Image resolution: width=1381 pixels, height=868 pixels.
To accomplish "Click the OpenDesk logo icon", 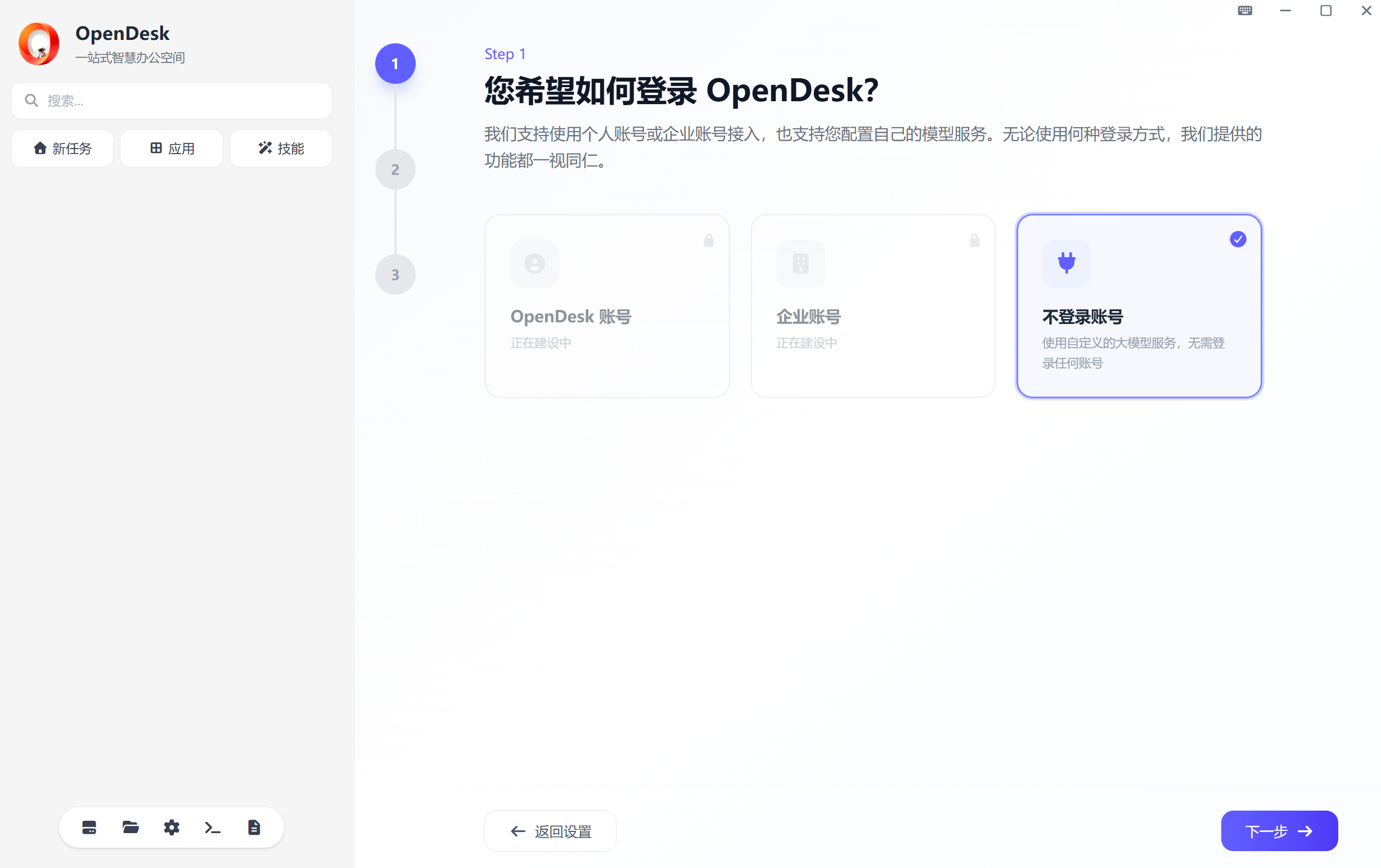I will click(x=39, y=44).
